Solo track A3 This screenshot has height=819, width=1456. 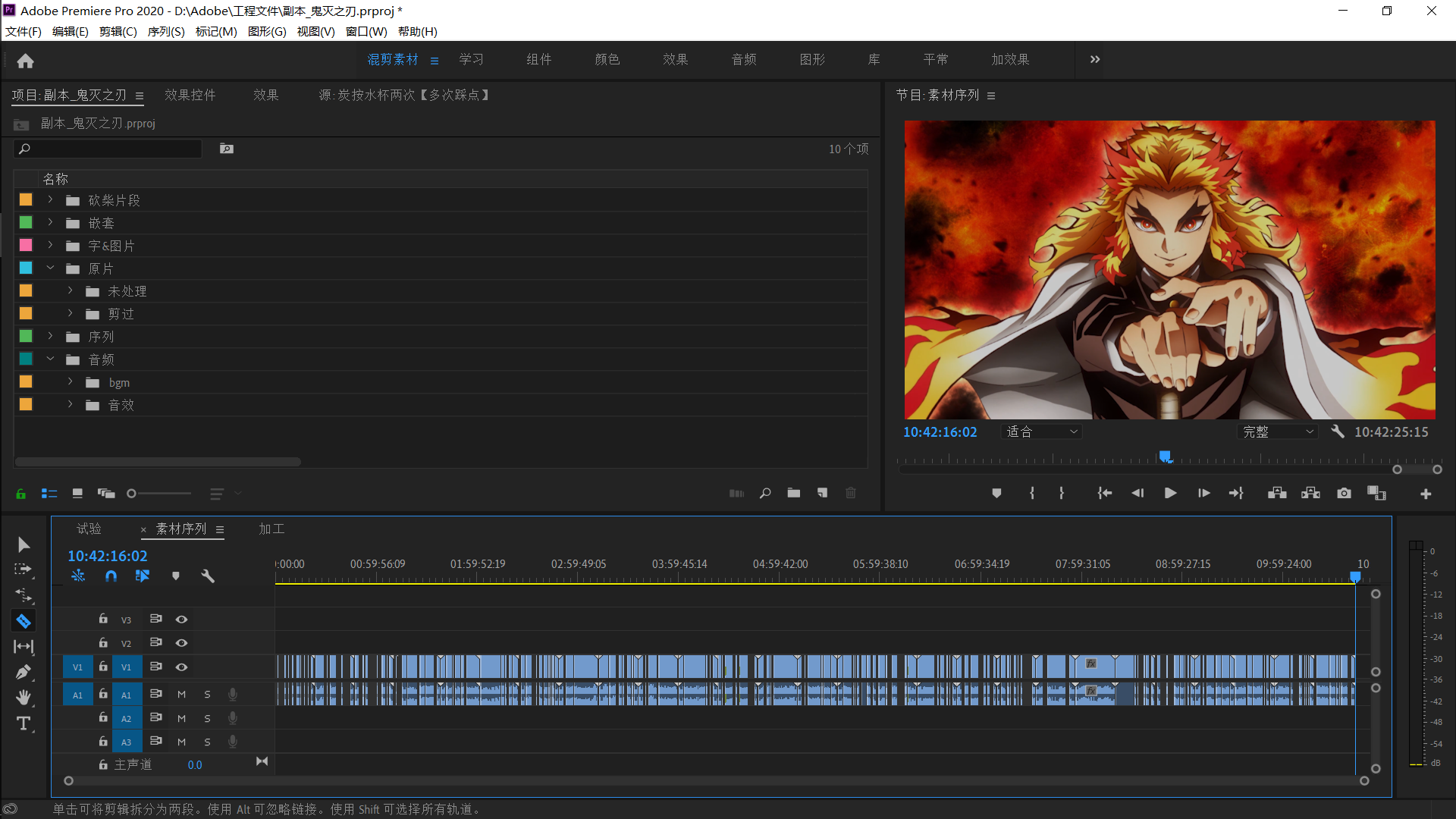[x=207, y=742]
